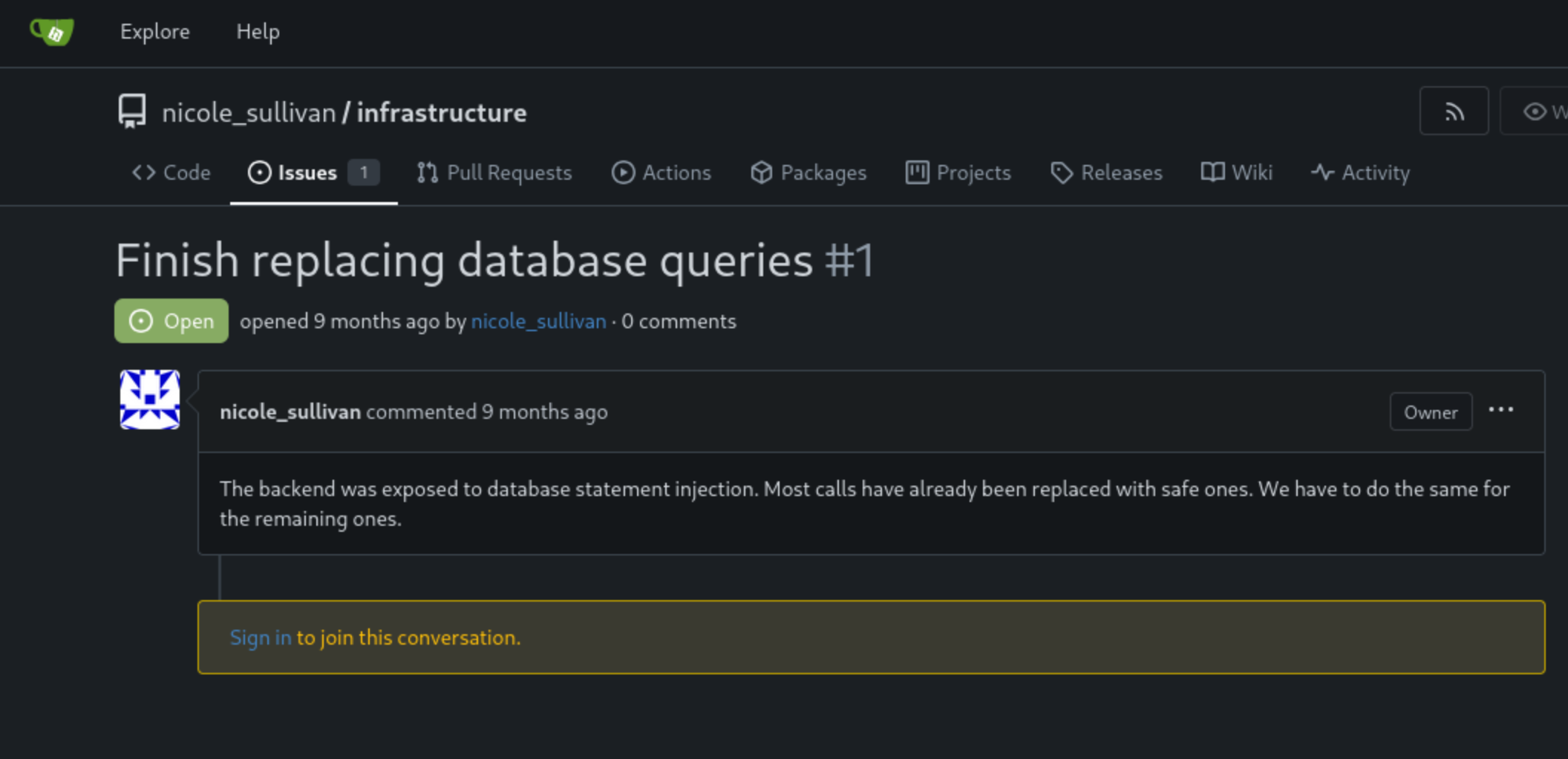Expand the comment three-dots menu
1568x759 pixels.
(1500, 410)
